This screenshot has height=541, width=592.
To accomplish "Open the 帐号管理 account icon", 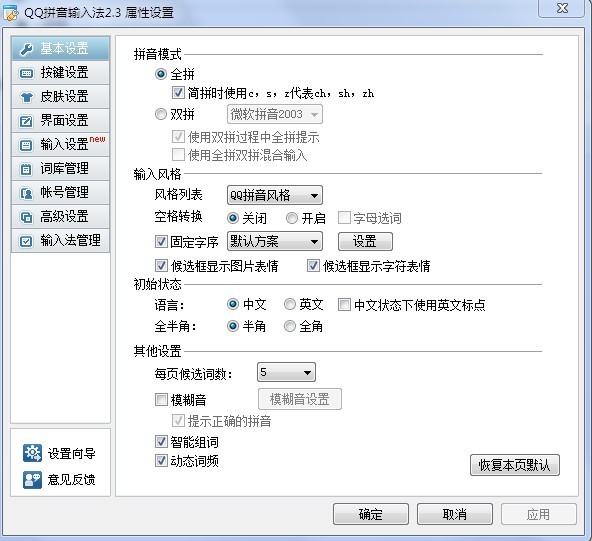I will tap(26, 193).
